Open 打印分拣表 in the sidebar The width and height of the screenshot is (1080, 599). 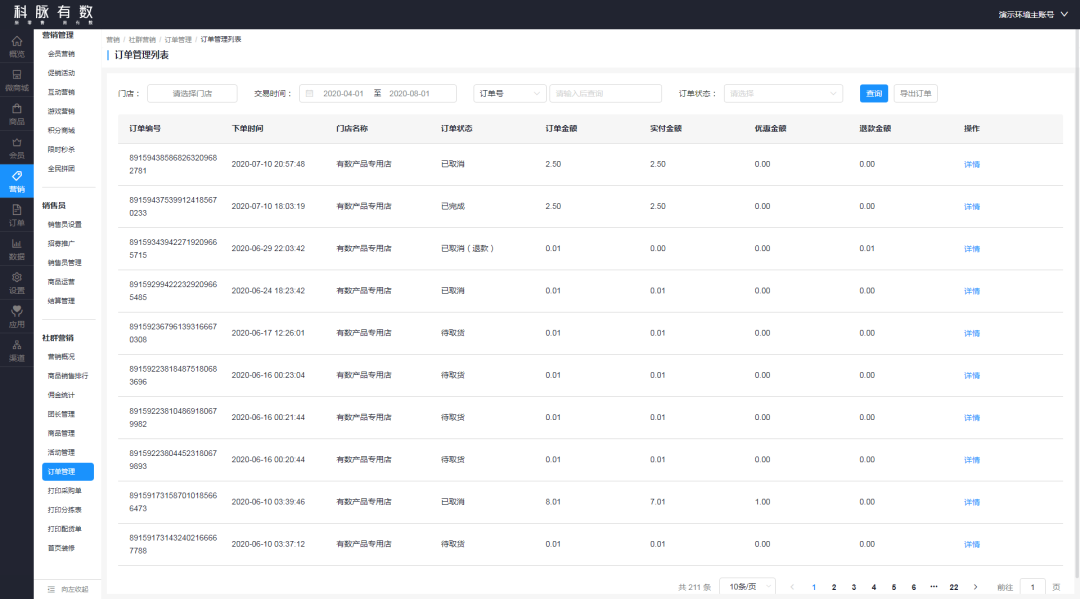[65, 510]
